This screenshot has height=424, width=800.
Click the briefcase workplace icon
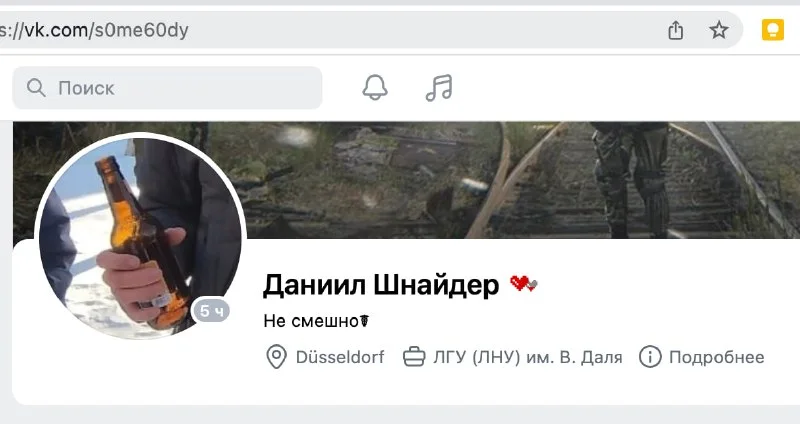tap(414, 357)
